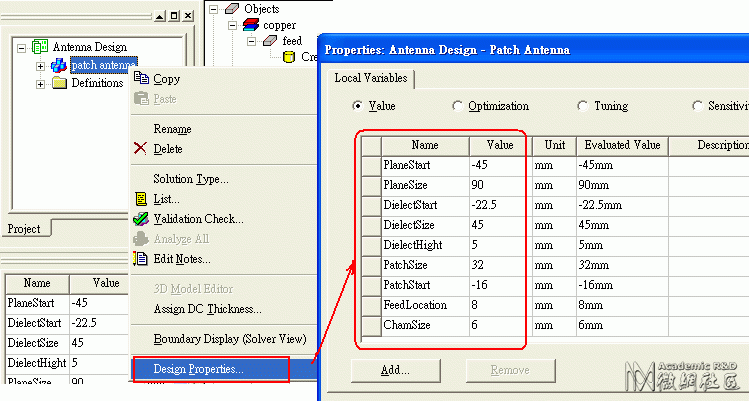This screenshot has width=749, height=401.
Task: Switch to the Project tab
Action: tap(25, 229)
